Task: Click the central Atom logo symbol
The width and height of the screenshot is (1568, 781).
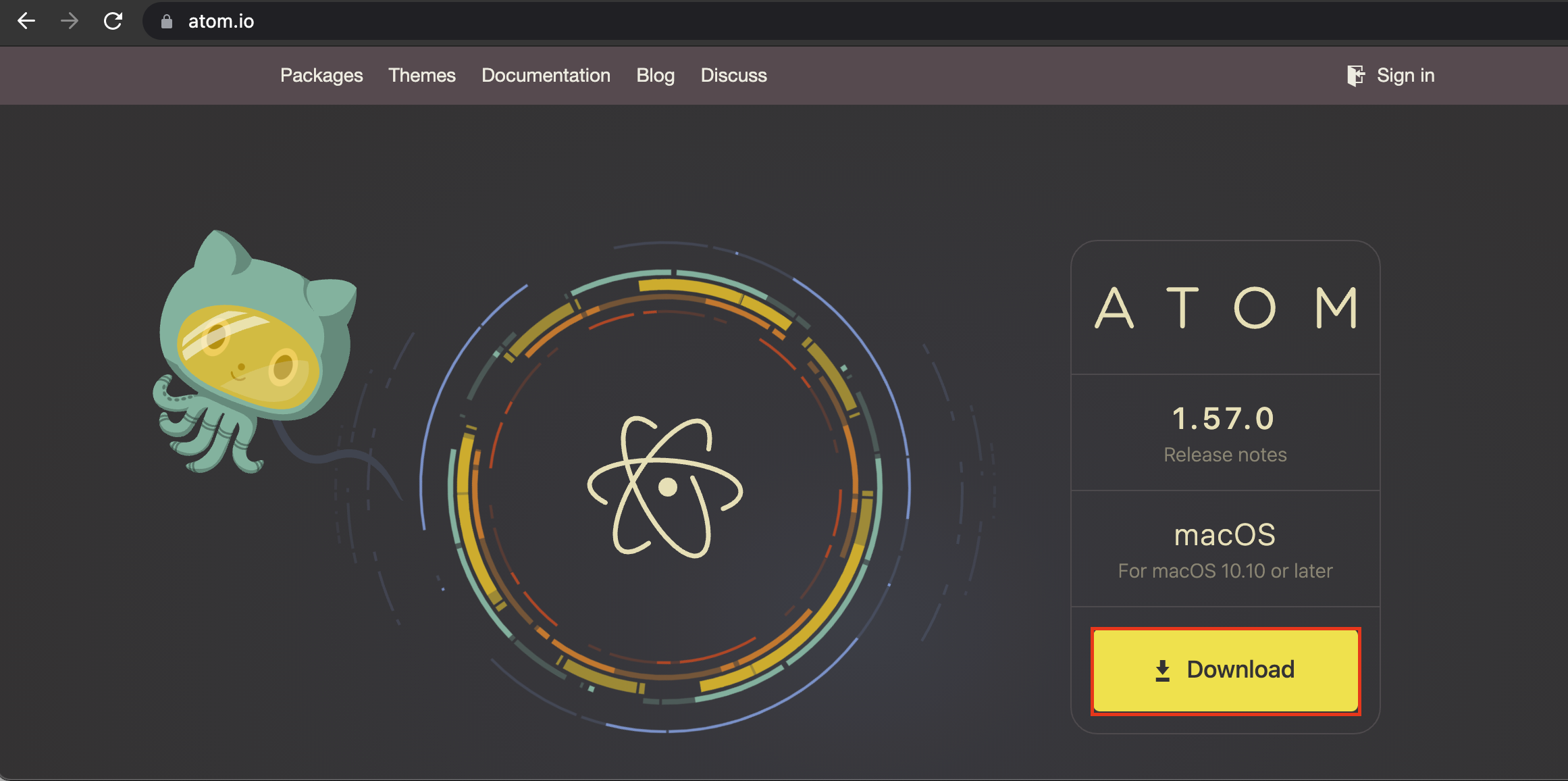Action: [665, 487]
